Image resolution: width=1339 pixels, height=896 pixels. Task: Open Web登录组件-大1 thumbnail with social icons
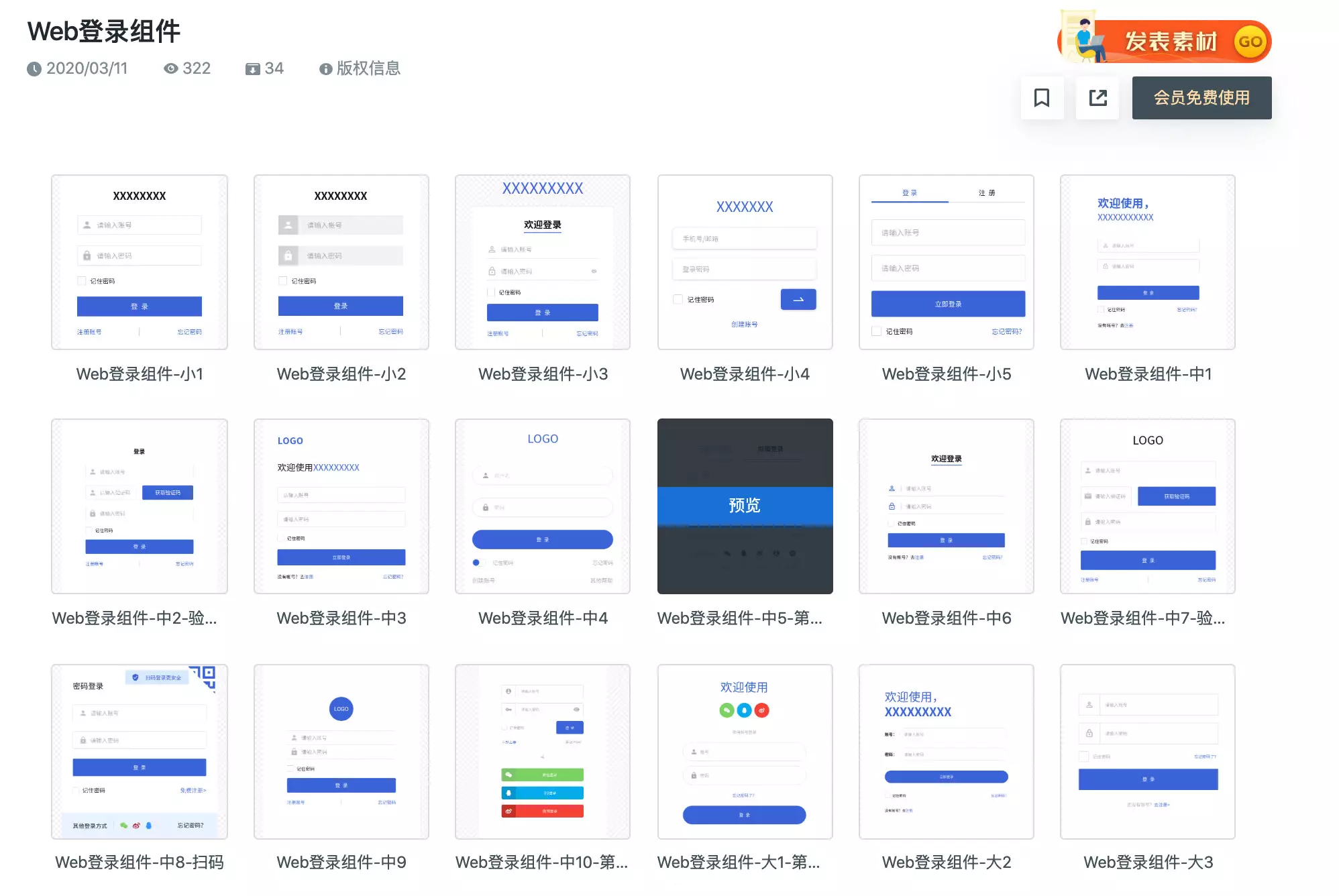(x=745, y=751)
